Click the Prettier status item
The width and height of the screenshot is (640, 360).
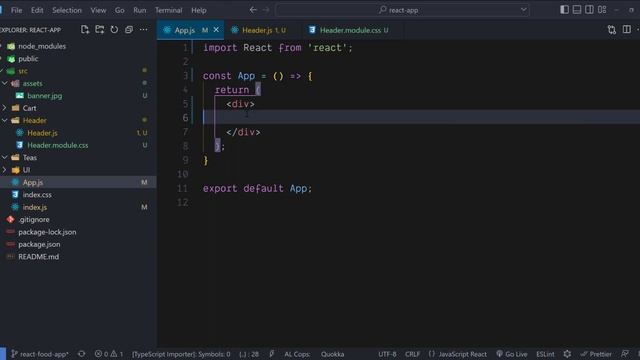pyautogui.click(x=596, y=354)
